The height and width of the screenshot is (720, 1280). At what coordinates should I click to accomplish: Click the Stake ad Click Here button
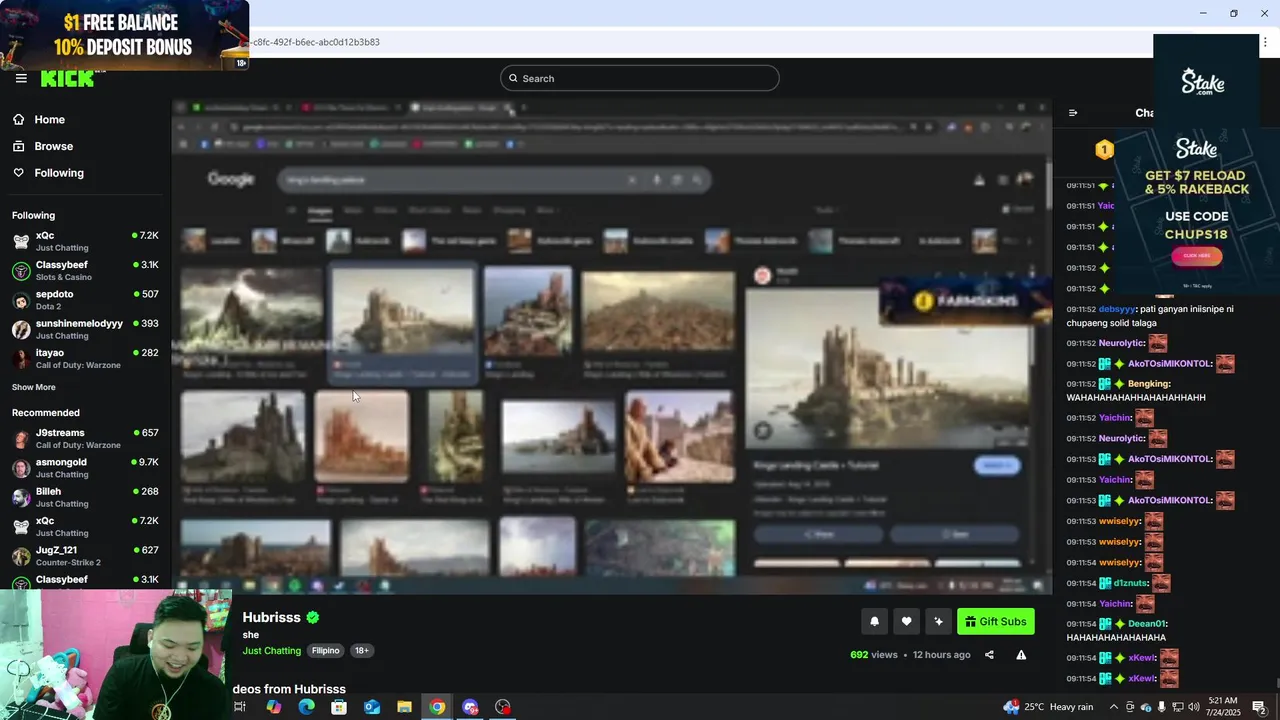click(1196, 256)
